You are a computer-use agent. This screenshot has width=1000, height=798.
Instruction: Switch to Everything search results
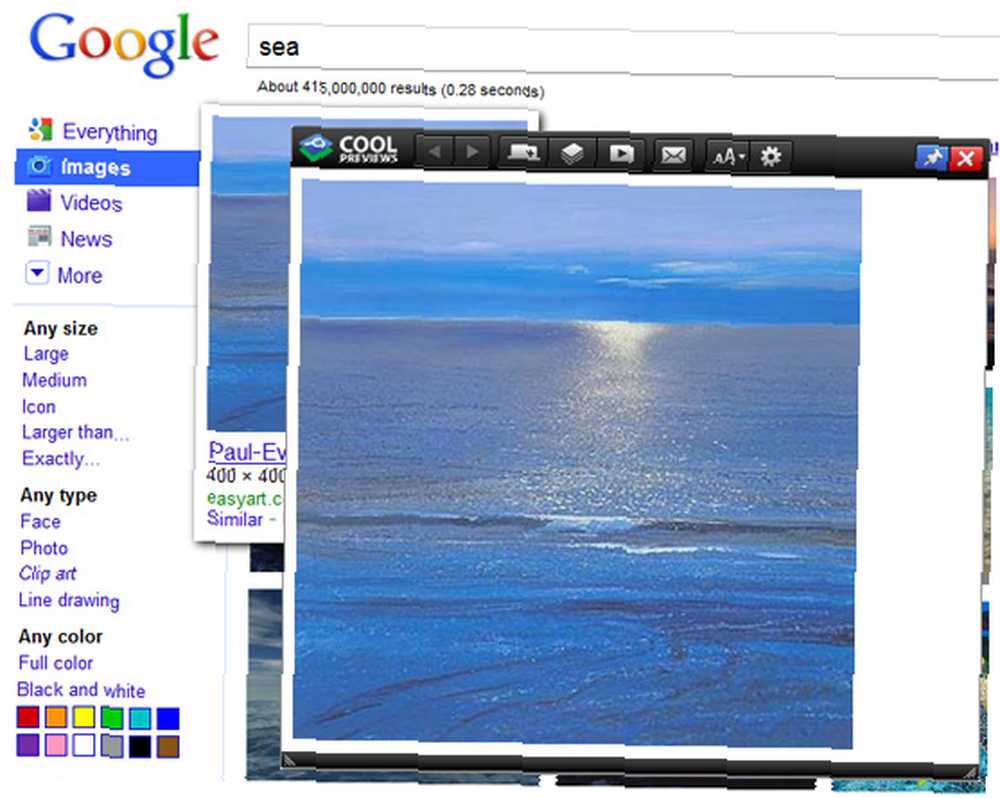[x=109, y=132]
